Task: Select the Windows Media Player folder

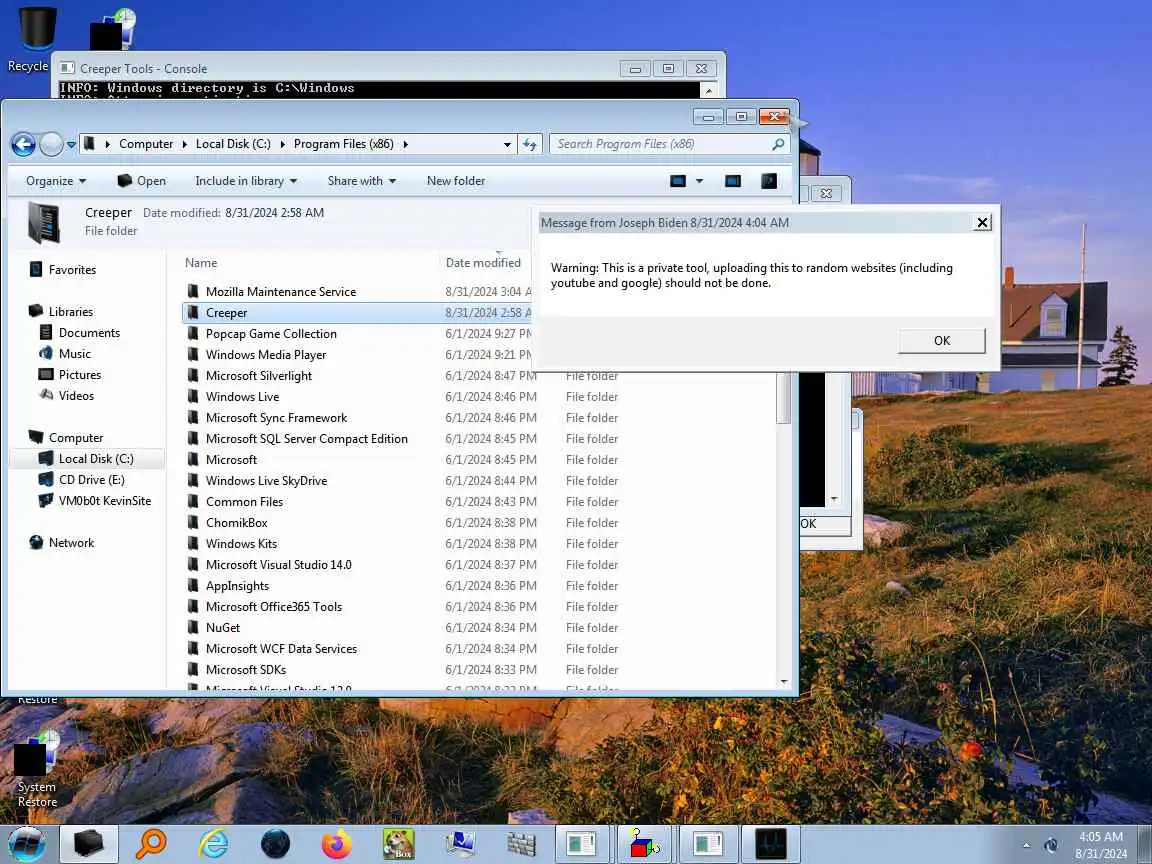Action: coord(266,355)
